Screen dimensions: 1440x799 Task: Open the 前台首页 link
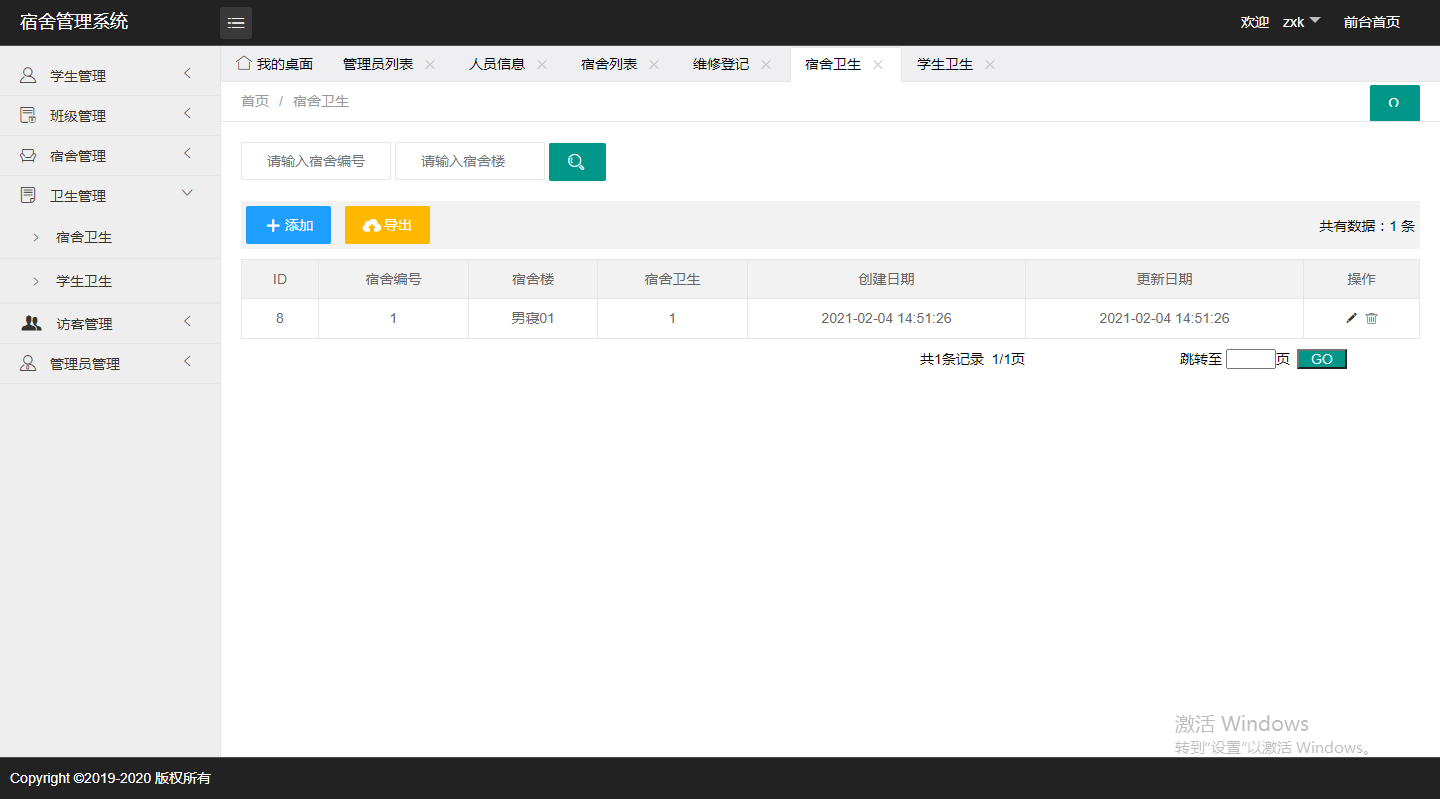pos(1371,22)
